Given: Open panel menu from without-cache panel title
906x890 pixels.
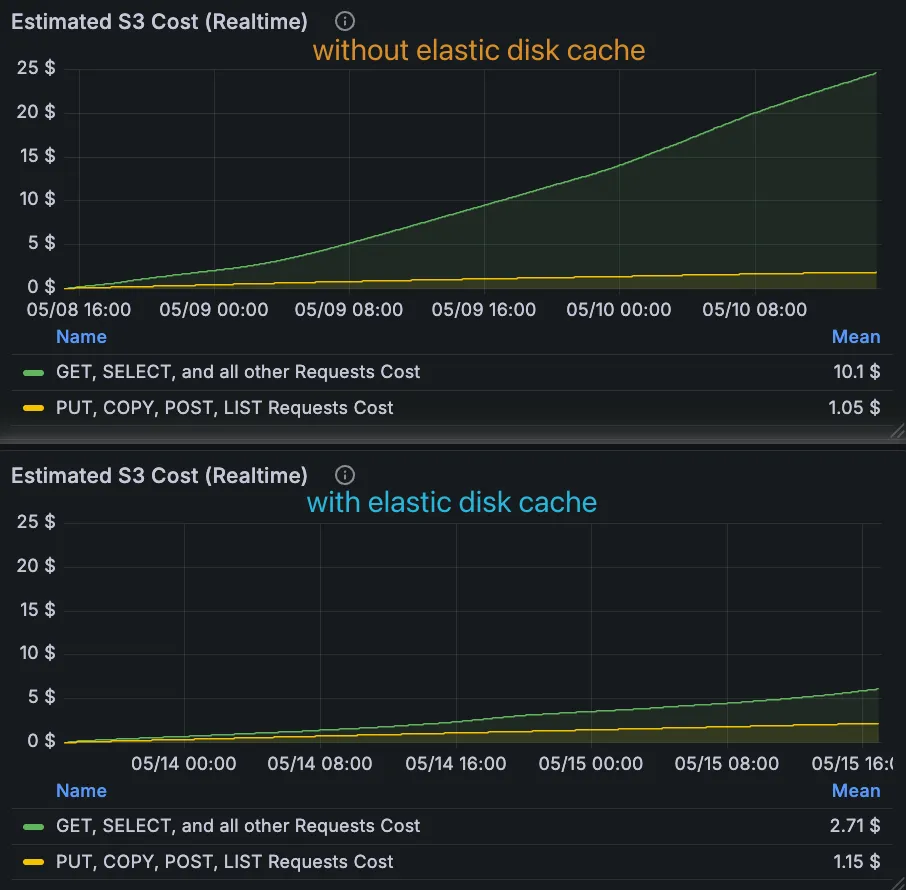Looking at the screenshot, I should pos(159,22).
